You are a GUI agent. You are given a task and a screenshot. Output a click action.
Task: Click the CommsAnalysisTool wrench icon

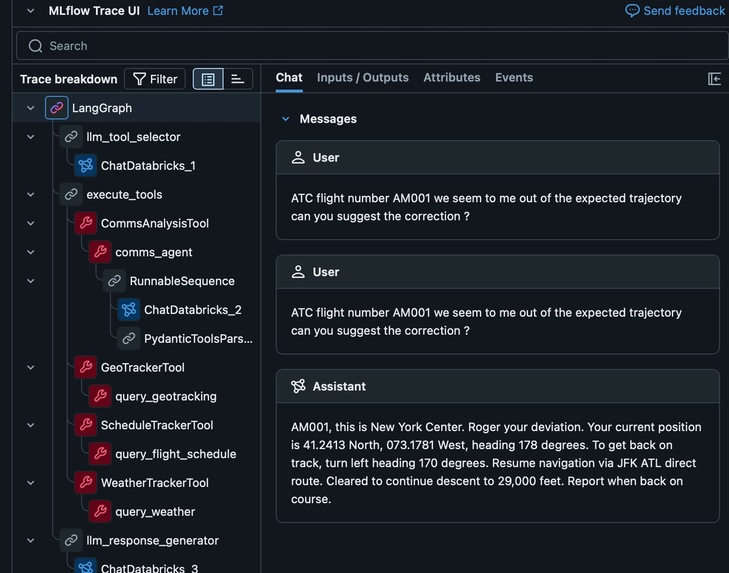(86, 223)
